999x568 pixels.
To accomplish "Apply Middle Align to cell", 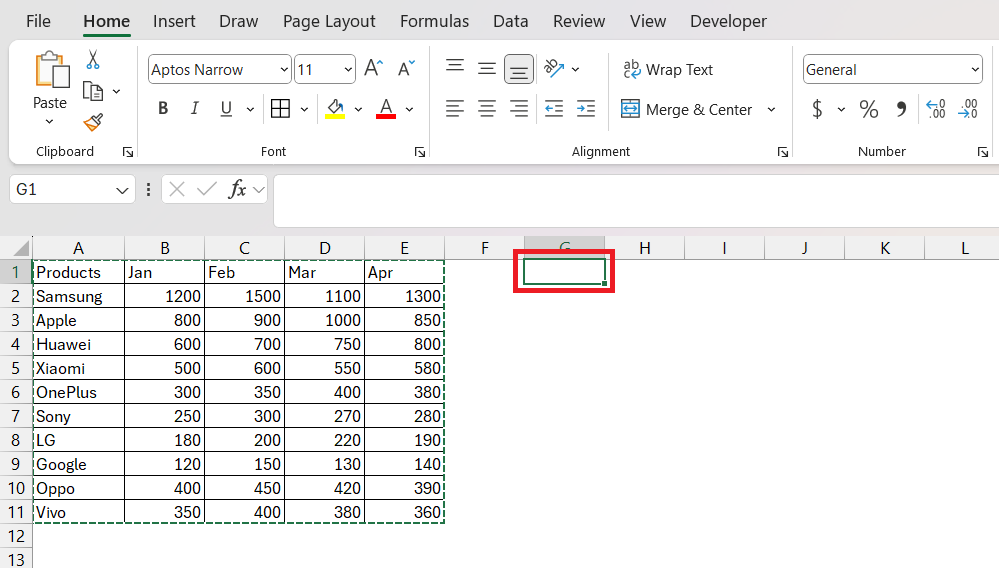I will 487,68.
